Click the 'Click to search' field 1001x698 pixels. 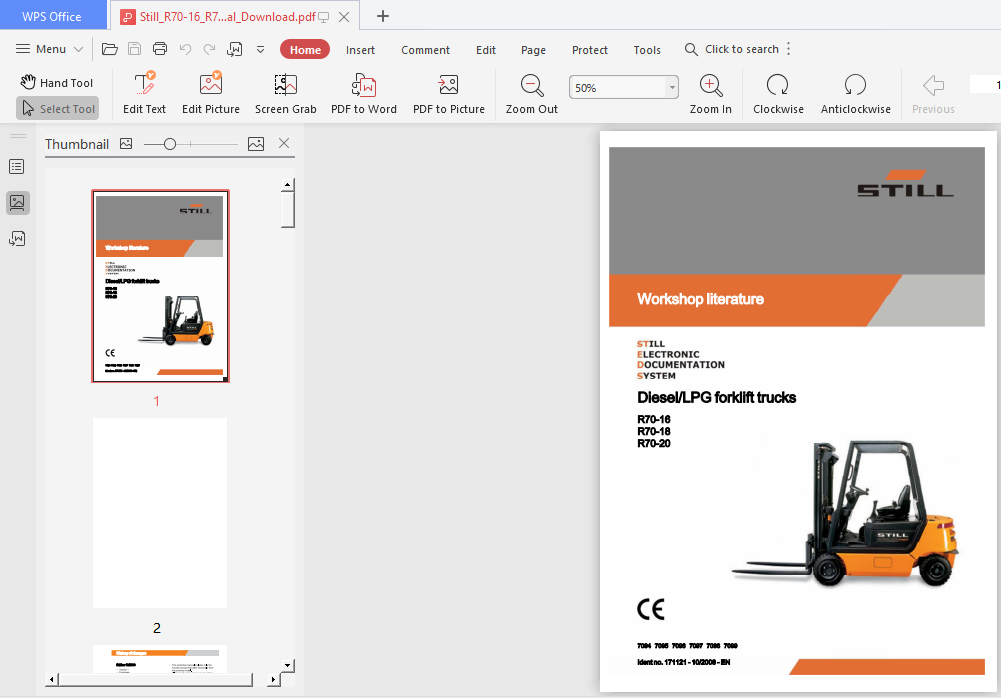point(732,49)
